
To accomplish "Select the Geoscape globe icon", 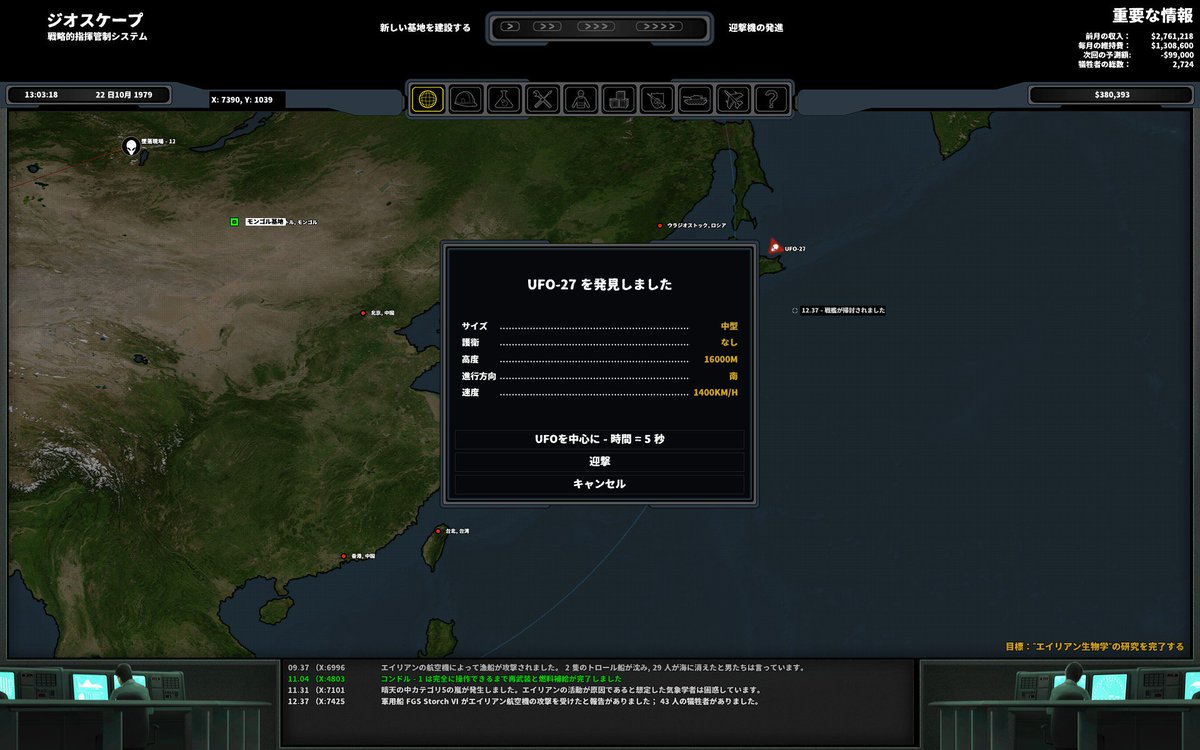I will [x=430, y=99].
